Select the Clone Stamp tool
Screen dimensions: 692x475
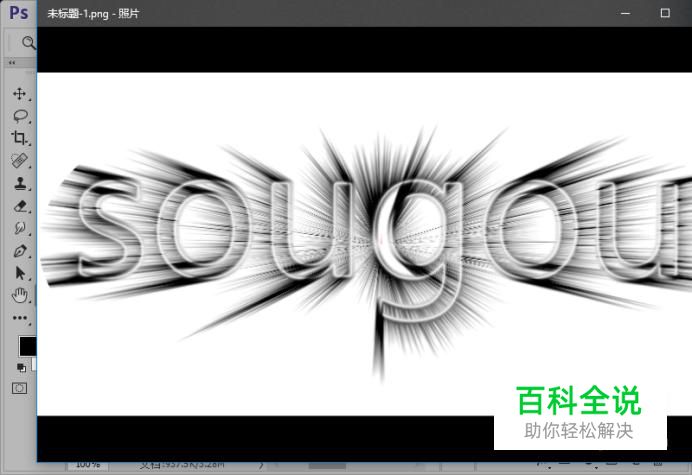point(20,183)
